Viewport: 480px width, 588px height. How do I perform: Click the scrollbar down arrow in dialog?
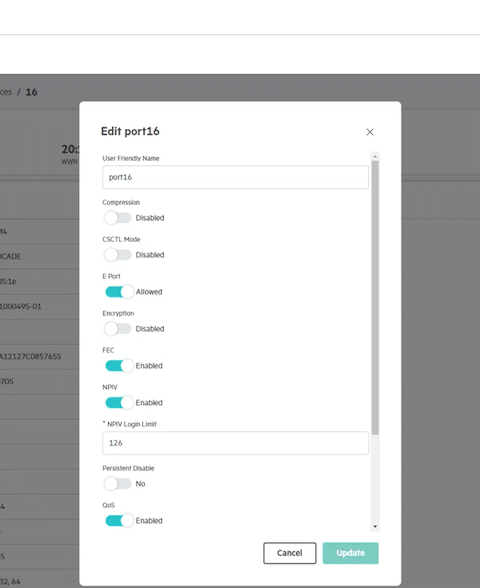(x=375, y=526)
